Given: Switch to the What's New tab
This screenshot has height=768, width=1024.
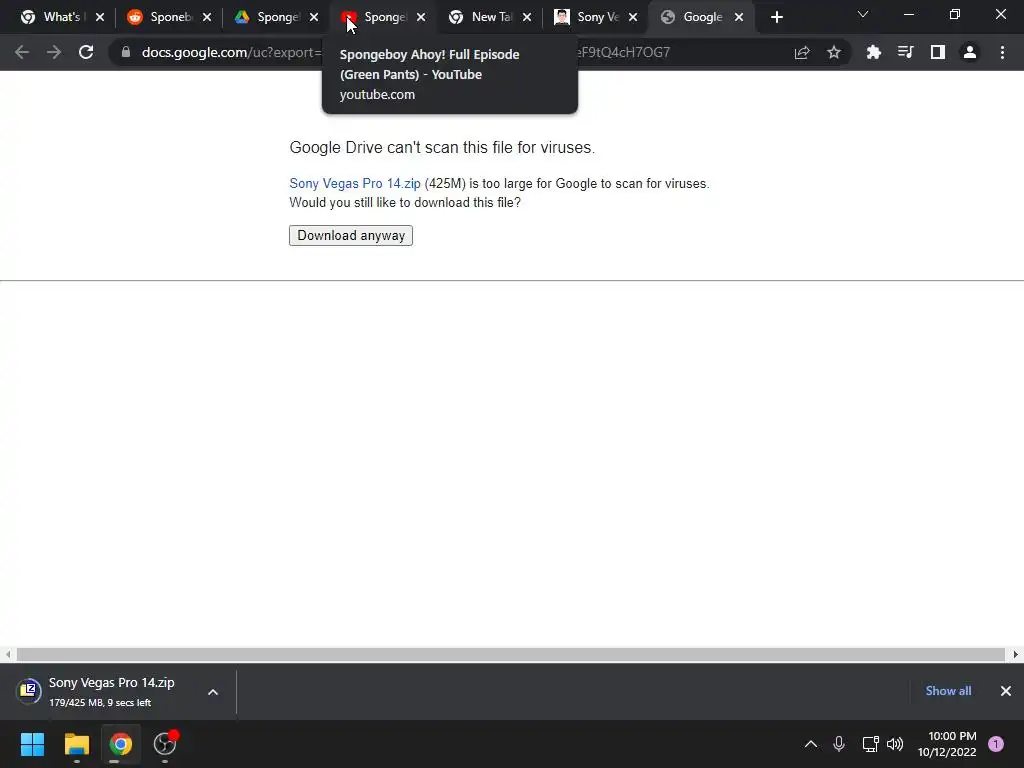Looking at the screenshot, I should [61, 17].
